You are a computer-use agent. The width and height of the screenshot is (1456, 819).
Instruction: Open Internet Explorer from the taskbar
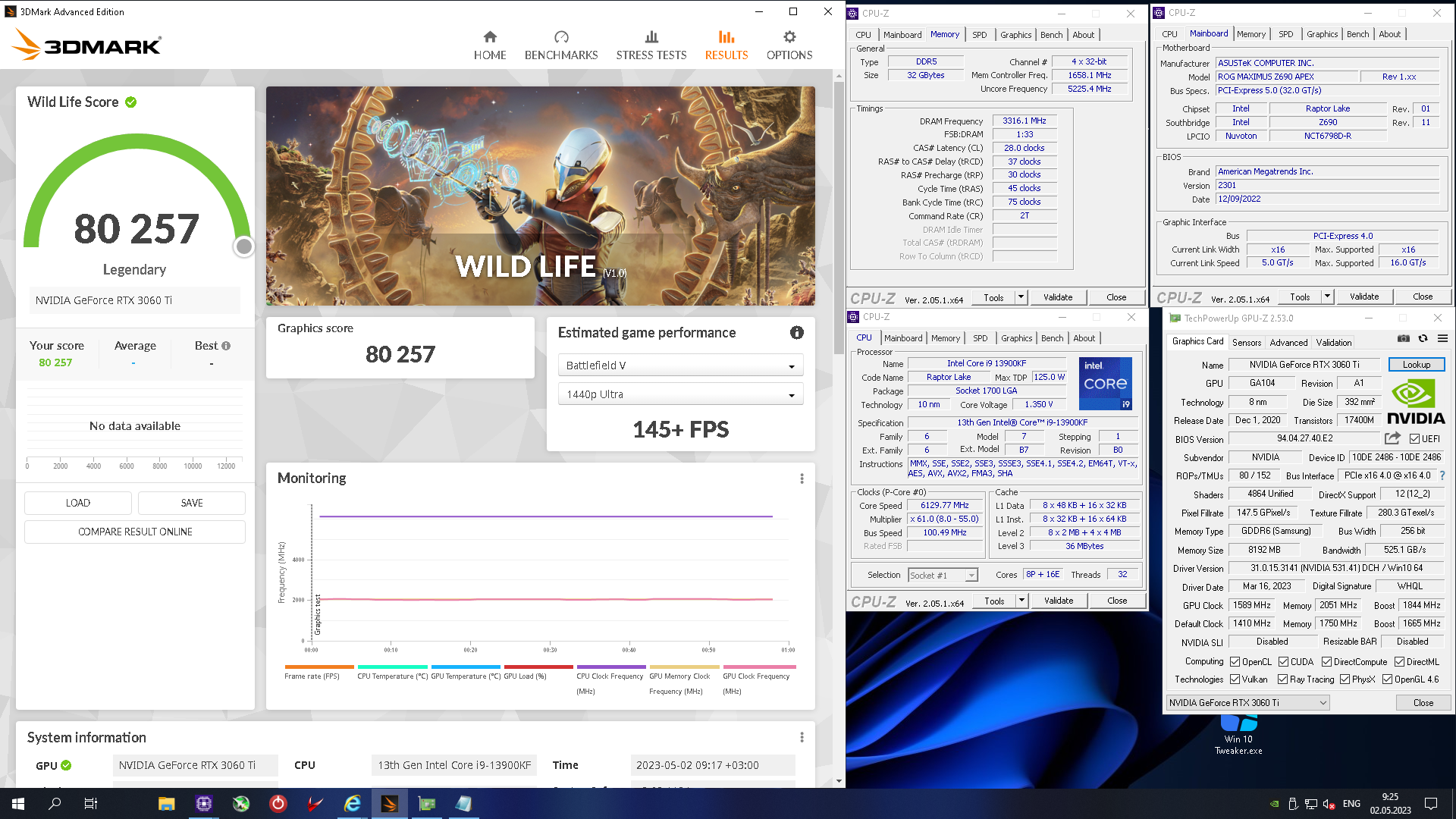click(353, 804)
